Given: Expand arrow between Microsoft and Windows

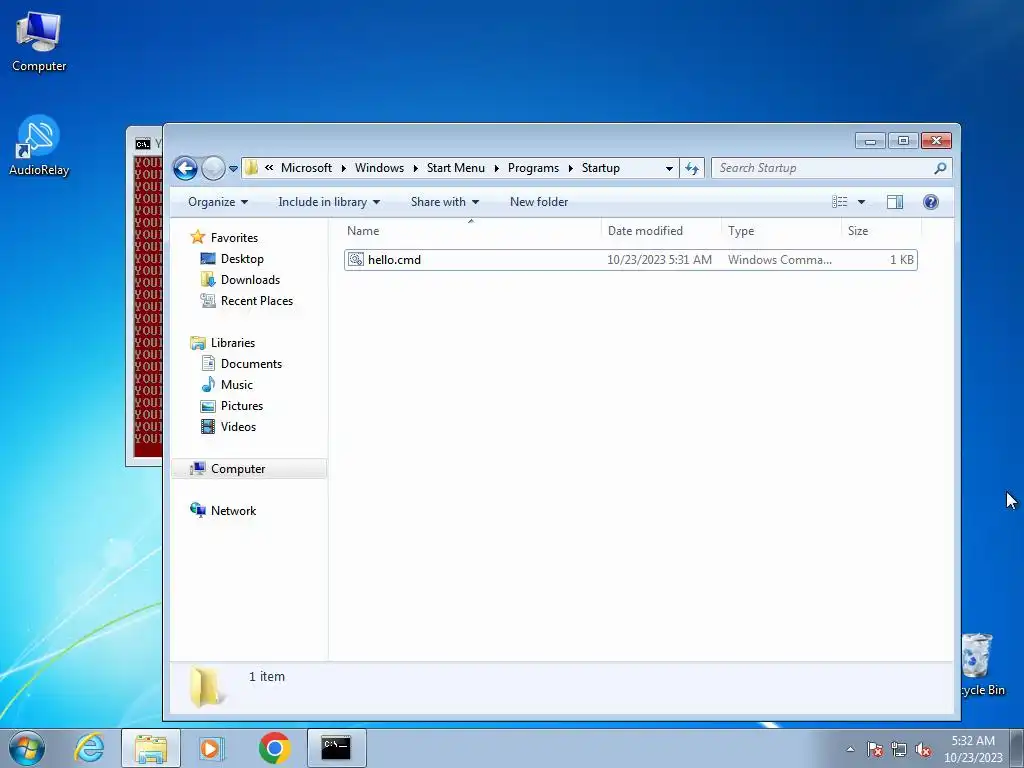Looking at the screenshot, I should coord(344,168).
